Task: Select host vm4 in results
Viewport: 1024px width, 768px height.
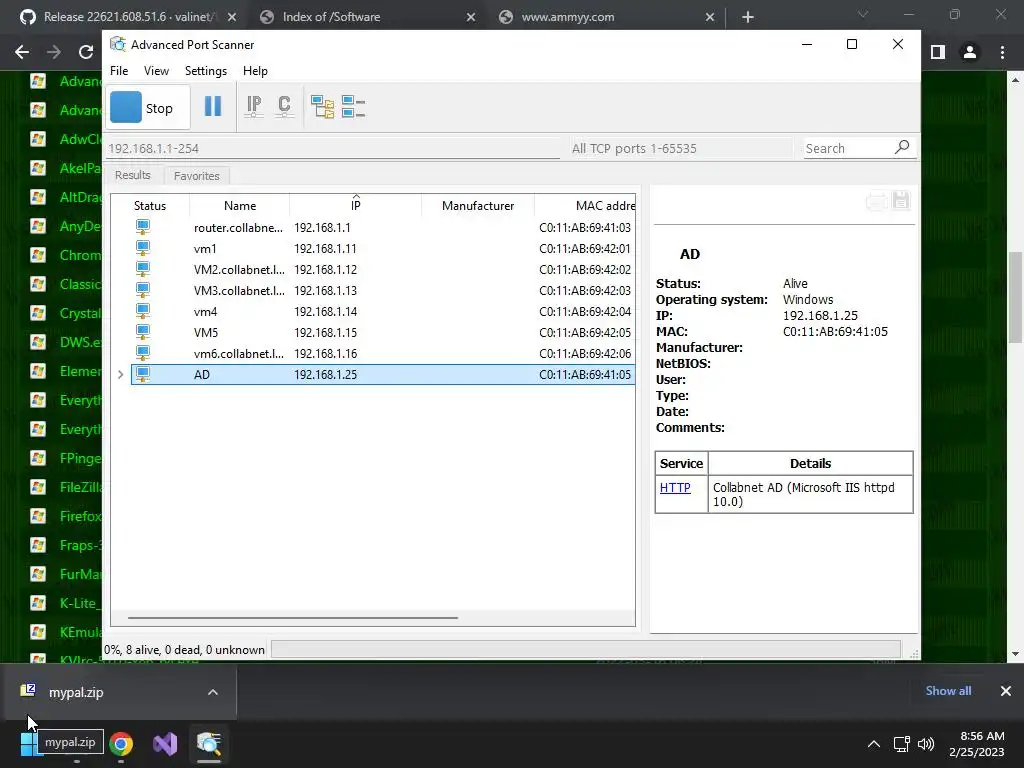Action: (x=383, y=312)
